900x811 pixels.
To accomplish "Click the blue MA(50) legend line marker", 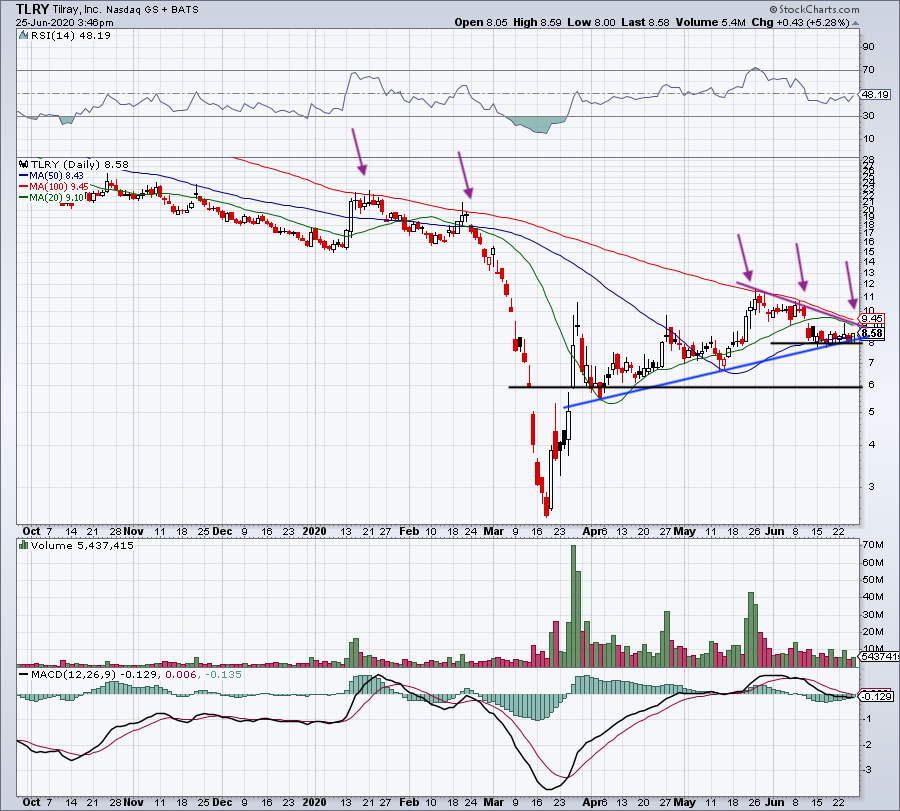I will (x=24, y=176).
